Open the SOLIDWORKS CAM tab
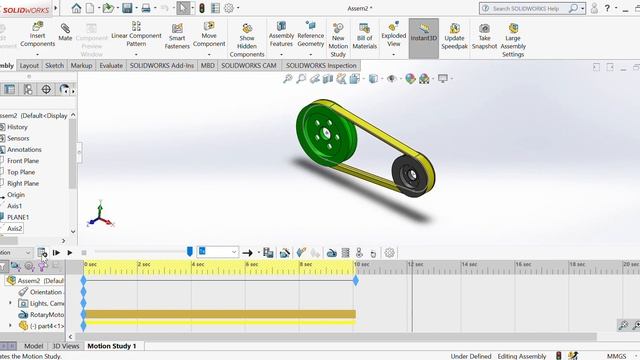This screenshot has height=360, width=640. (x=249, y=66)
